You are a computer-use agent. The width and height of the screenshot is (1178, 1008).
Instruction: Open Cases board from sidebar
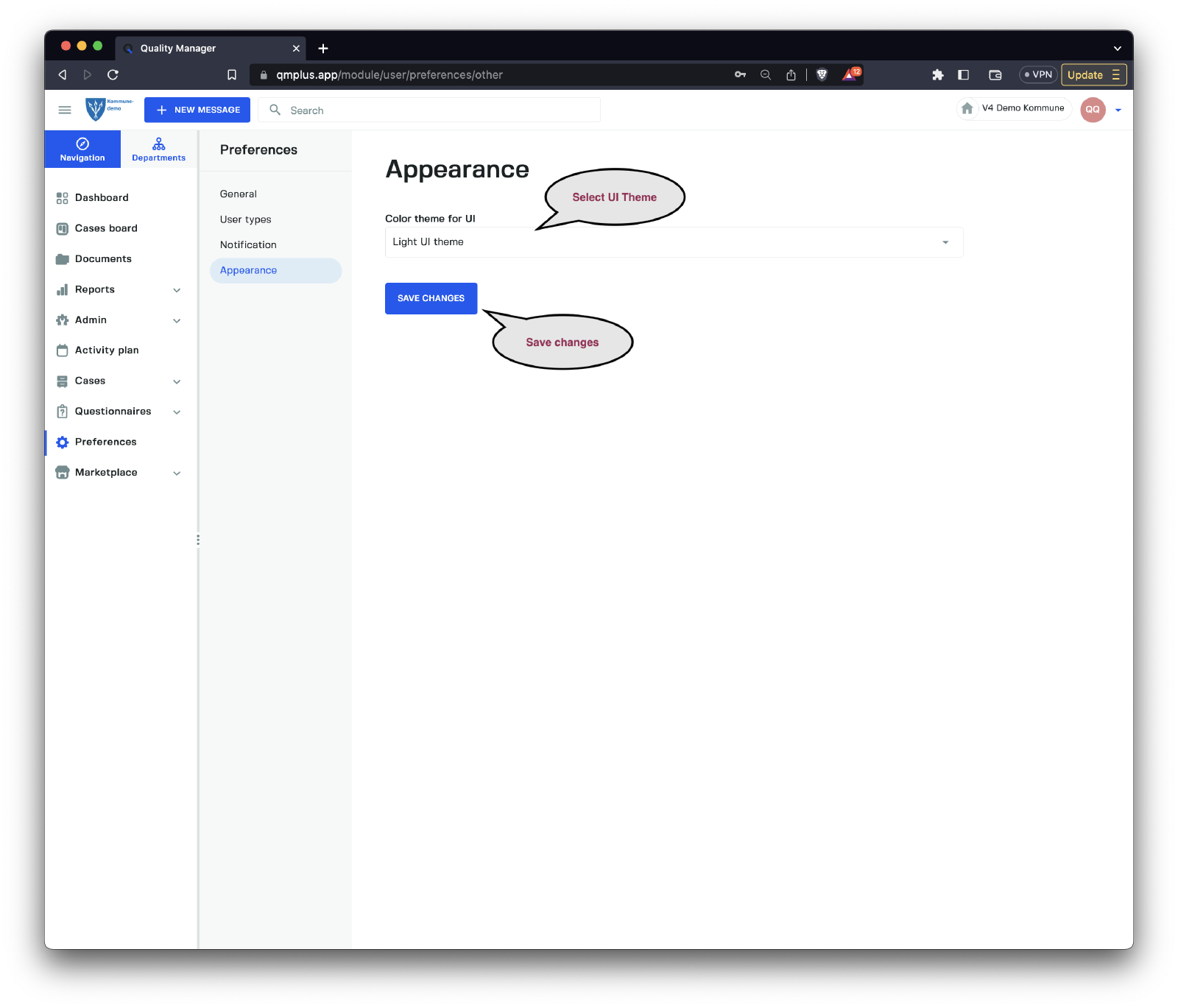[x=106, y=228]
